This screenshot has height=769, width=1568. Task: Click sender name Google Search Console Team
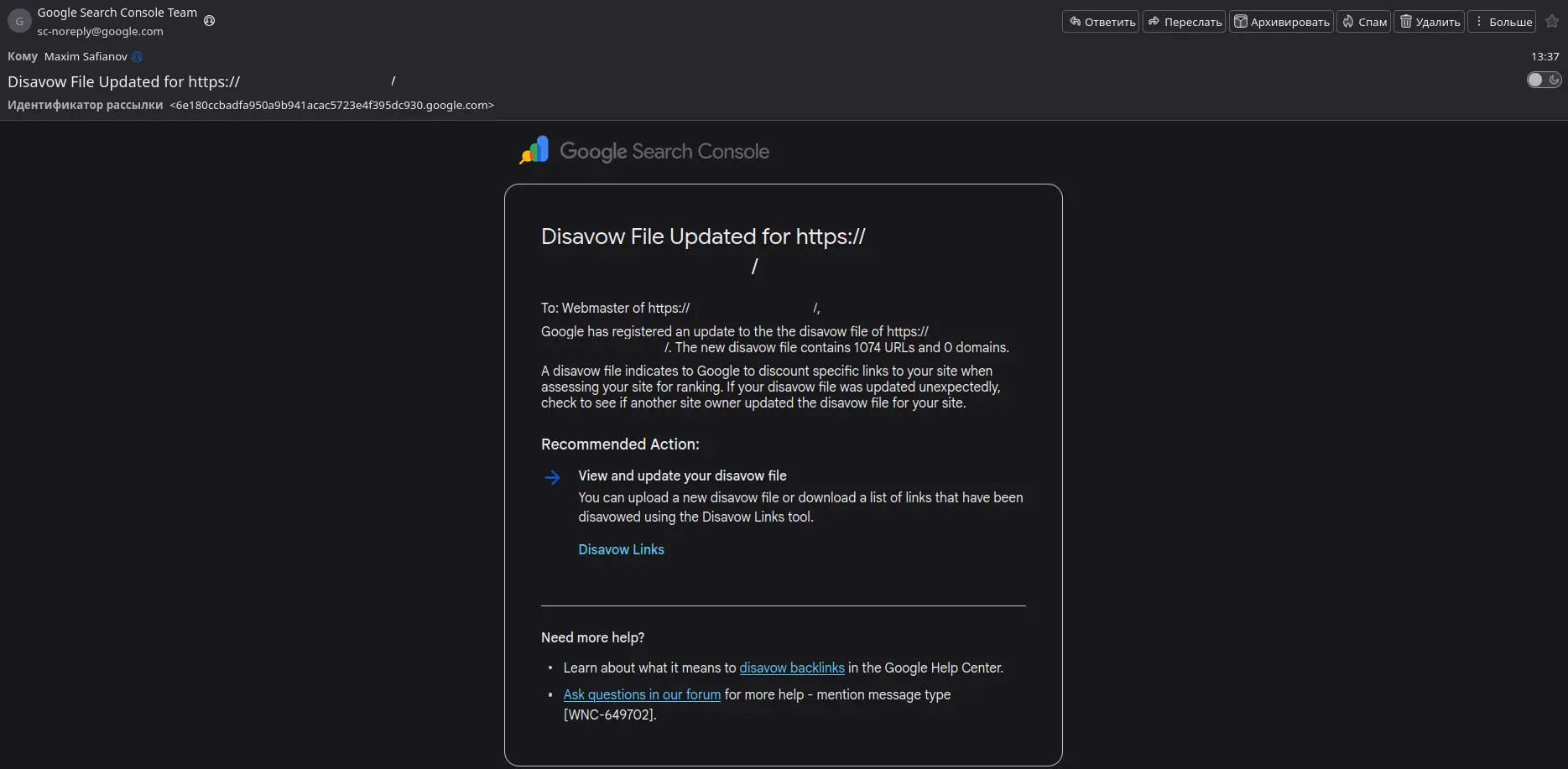coord(117,13)
